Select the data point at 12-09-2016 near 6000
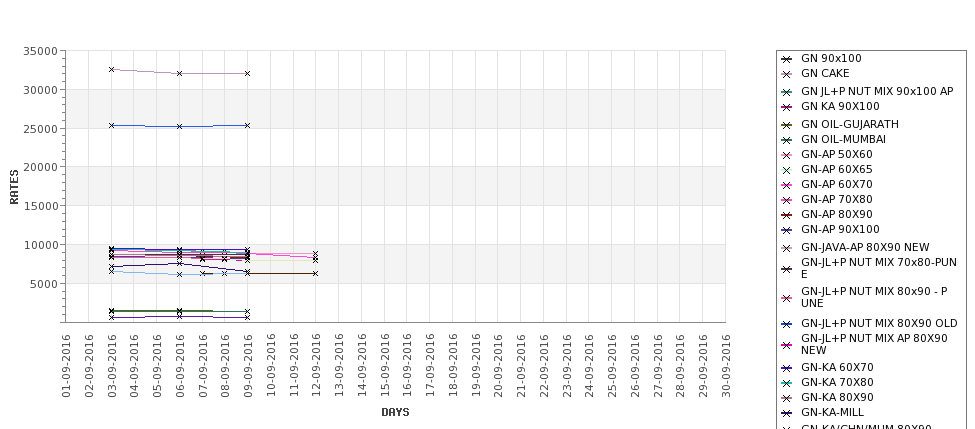This screenshot has width=975, height=429. tap(315, 274)
